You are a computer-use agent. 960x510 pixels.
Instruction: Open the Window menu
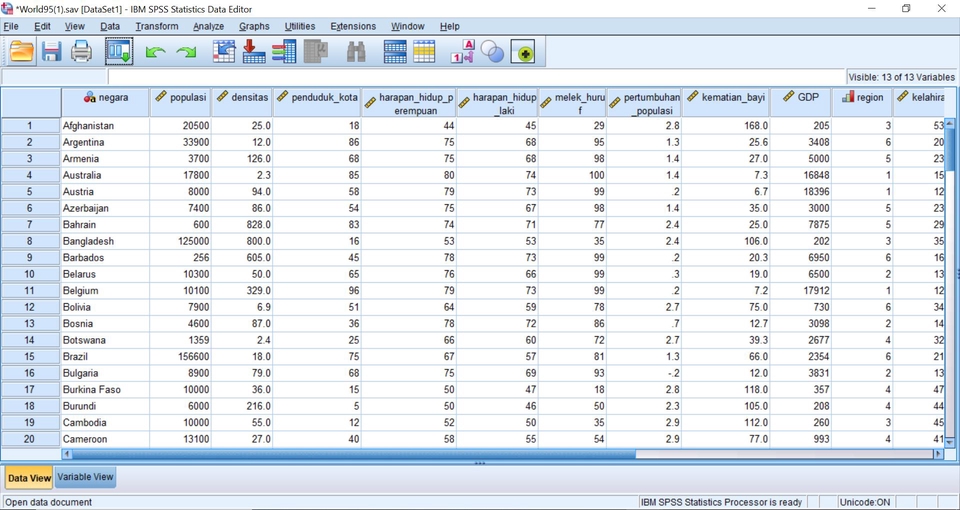point(408,26)
